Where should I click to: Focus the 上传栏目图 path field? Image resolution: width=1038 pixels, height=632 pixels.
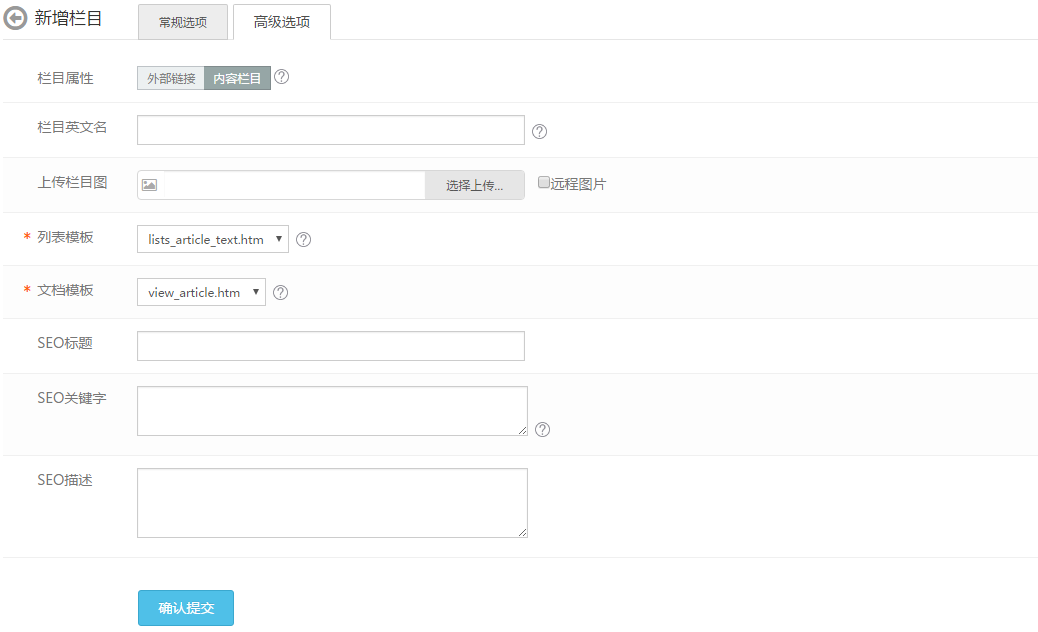coord(294,185)
